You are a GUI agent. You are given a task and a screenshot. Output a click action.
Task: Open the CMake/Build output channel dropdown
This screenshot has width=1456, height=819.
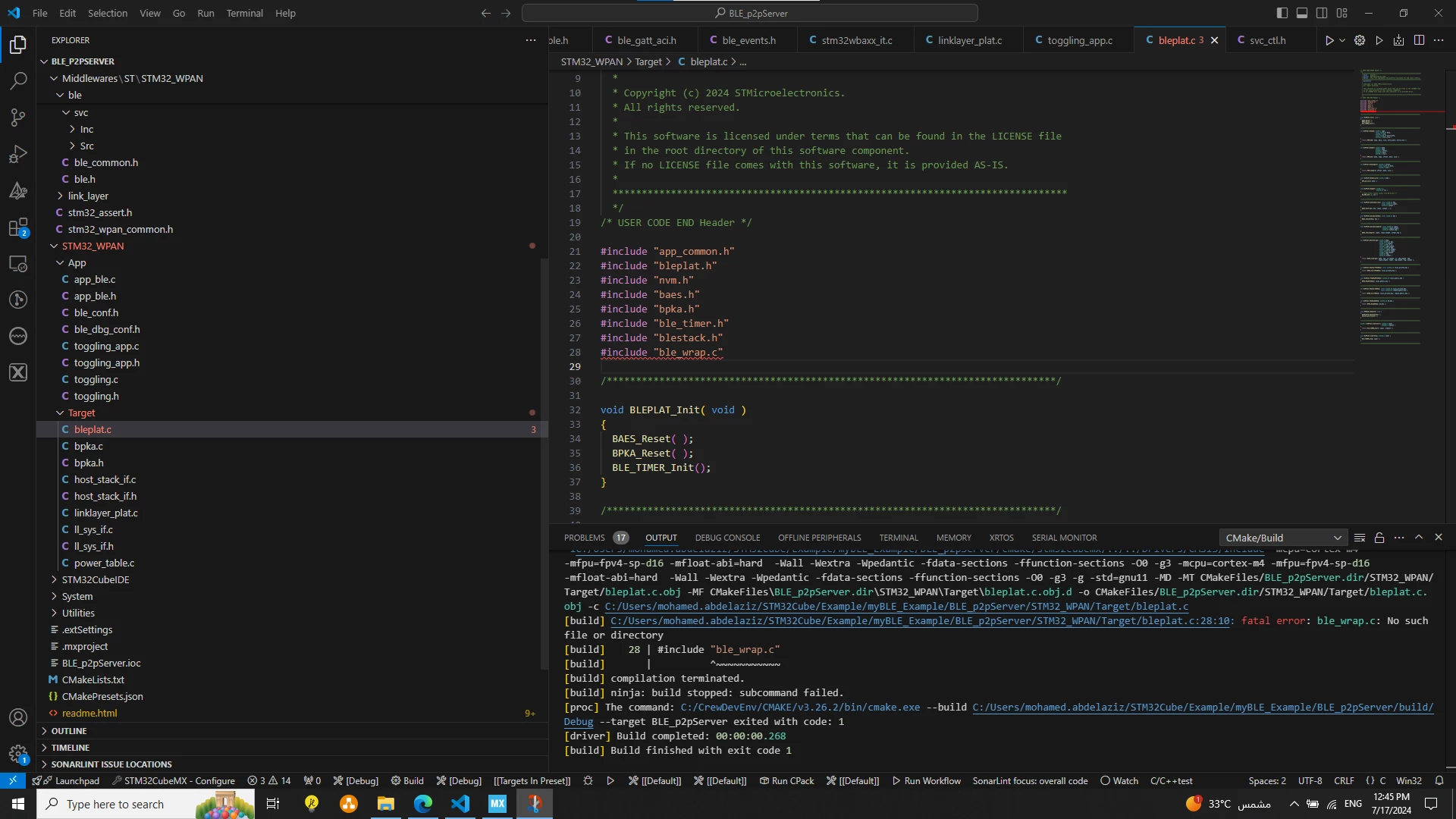click(1283, 538)
